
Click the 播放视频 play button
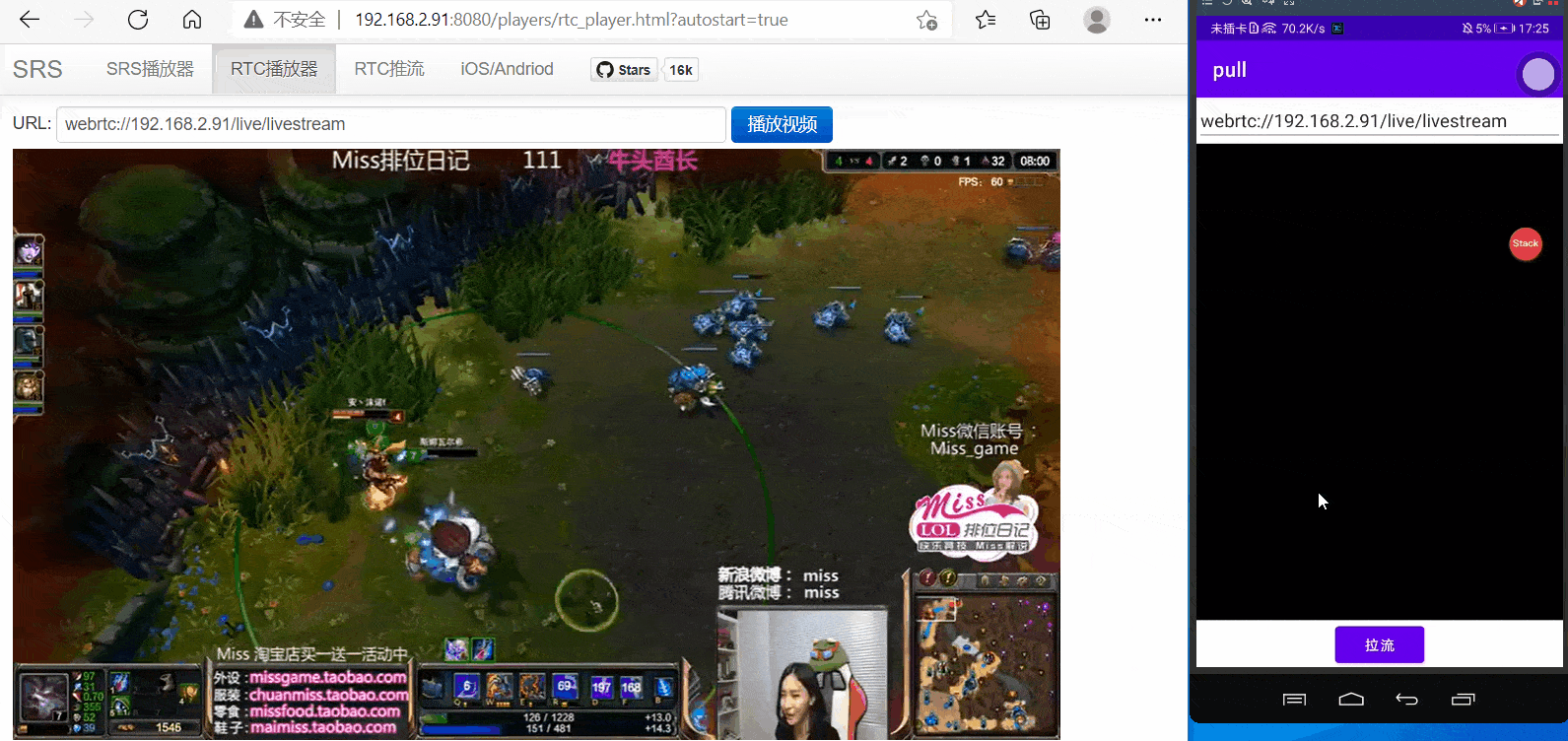[x=782, y=124]
